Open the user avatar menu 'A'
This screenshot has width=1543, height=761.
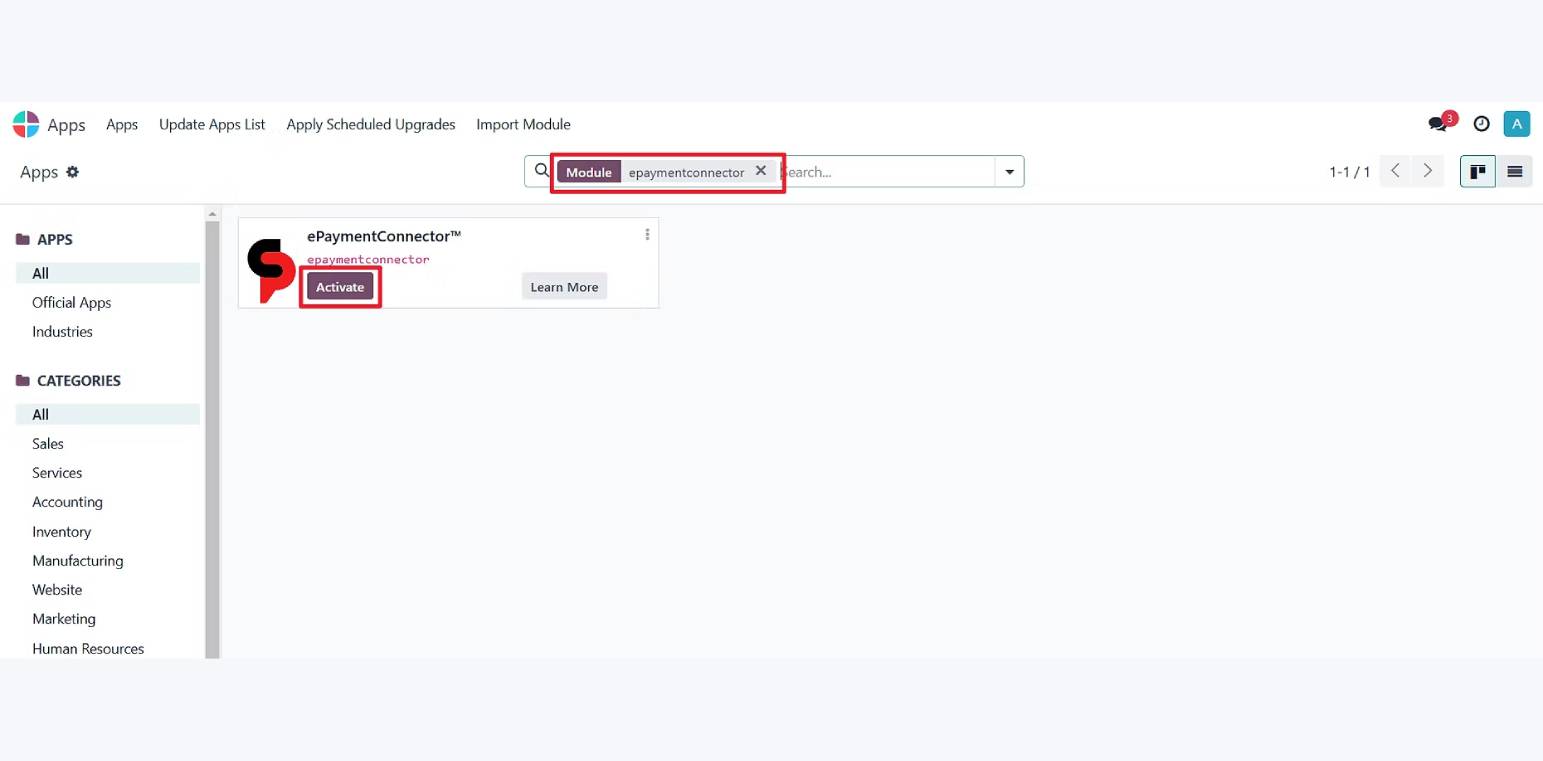click(x=1517, y=124)
